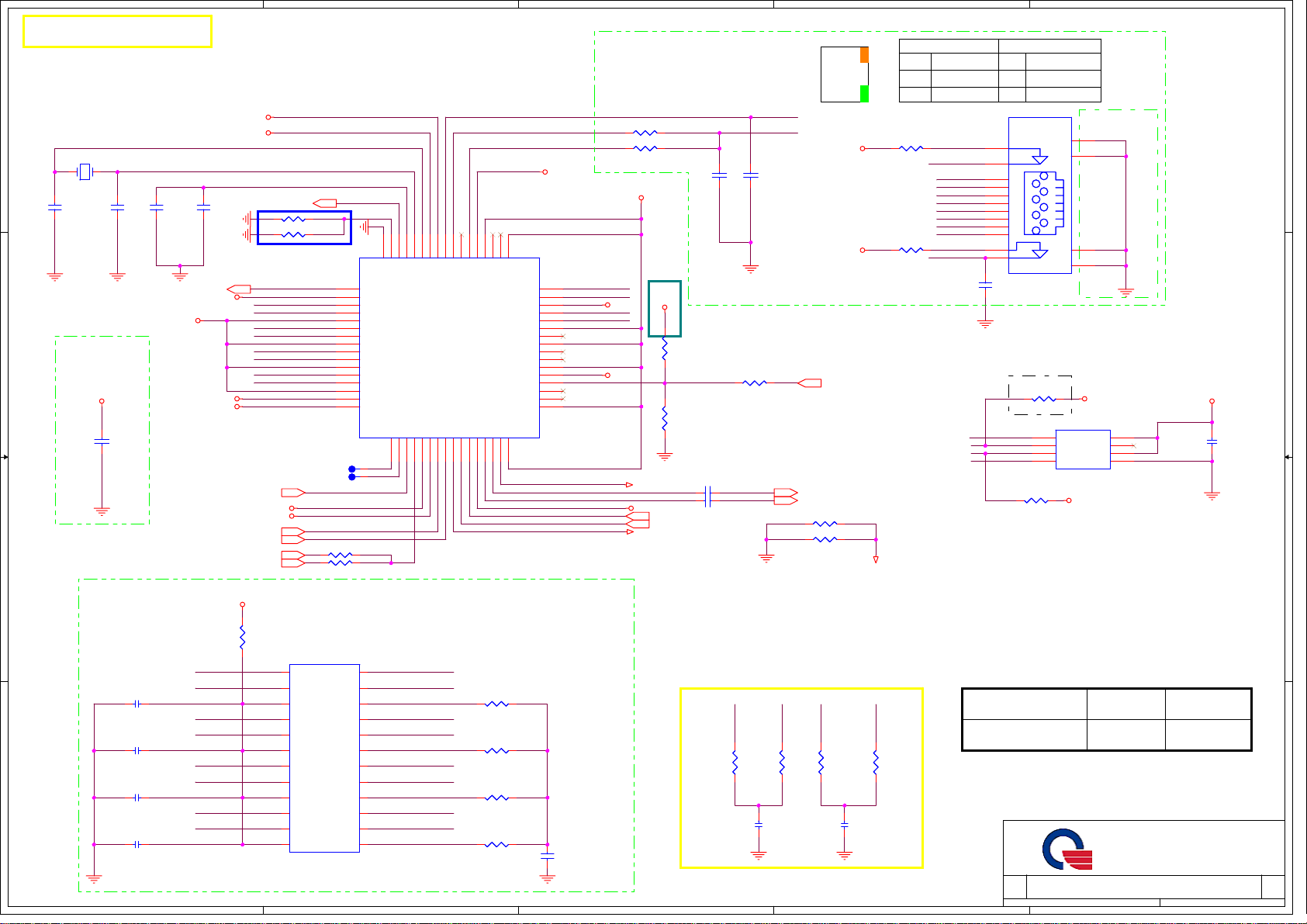This screenshot has width=1307, height=924.
Task: Select ground symbol left of arrow power symbol
Action: 766,558
